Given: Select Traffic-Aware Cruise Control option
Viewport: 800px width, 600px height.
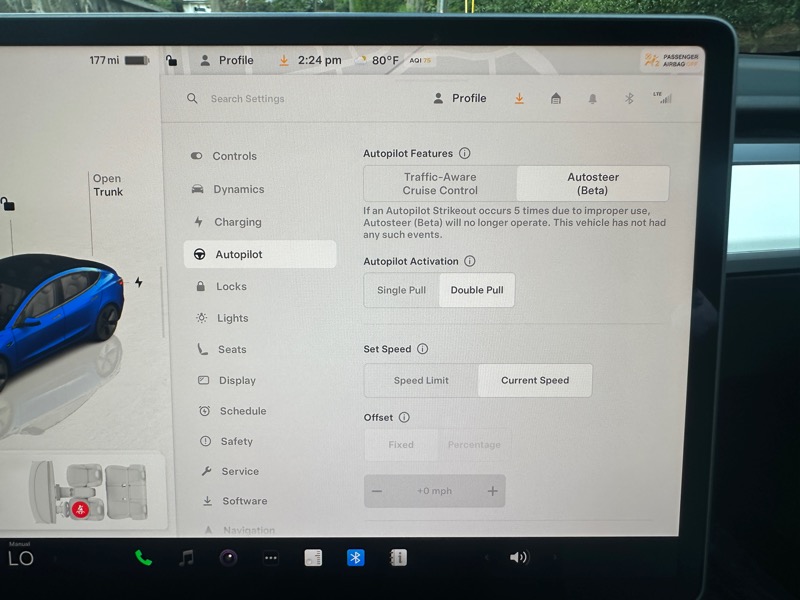Looking at the screenshot, I should pos(440,184).
